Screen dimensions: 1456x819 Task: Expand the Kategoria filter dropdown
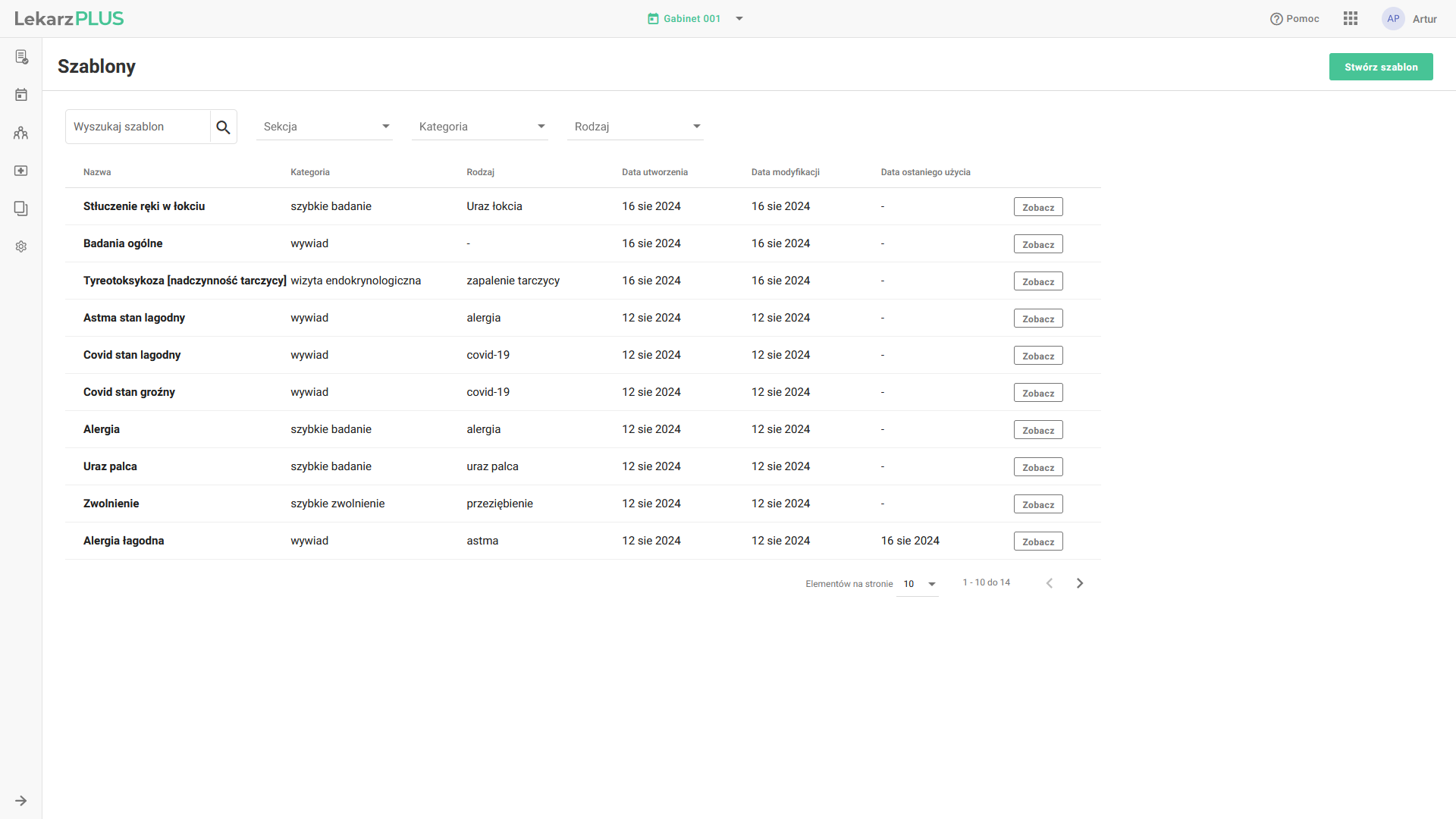tap(480, 127)
